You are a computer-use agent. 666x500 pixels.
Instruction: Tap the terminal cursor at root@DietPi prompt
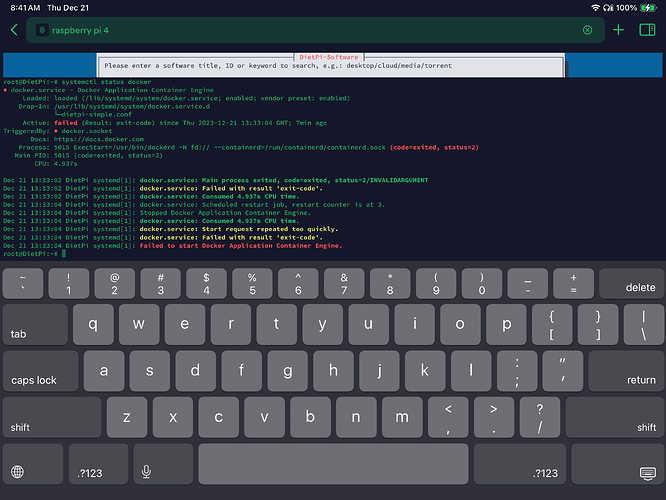[x=64, y=254]
